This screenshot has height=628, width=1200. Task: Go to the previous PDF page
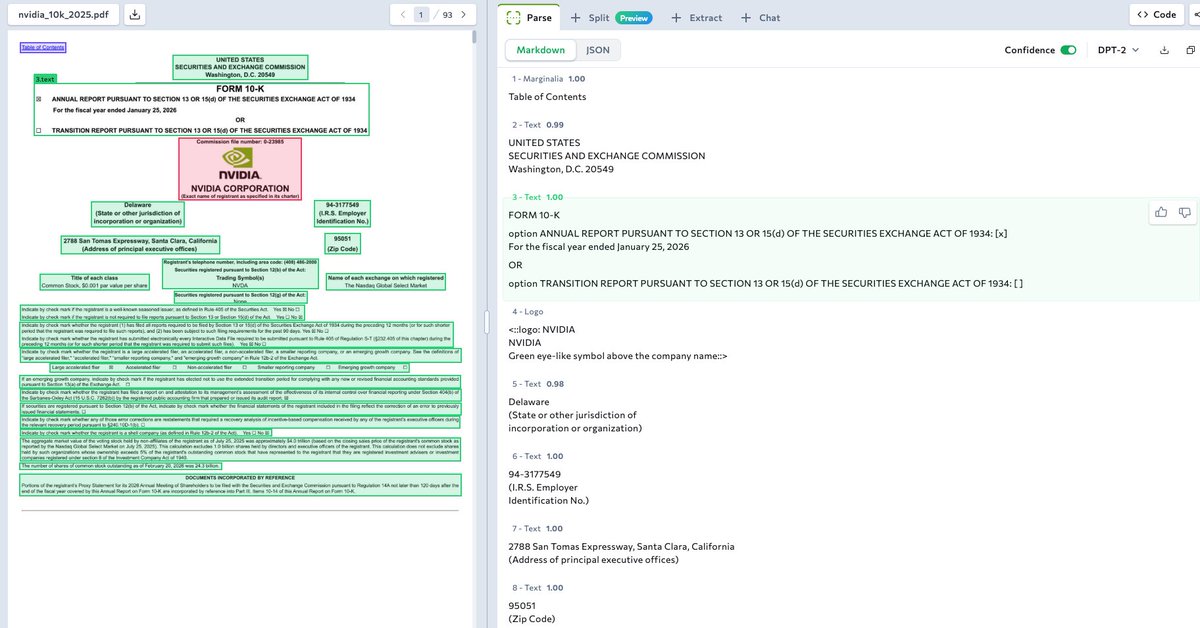402,15
